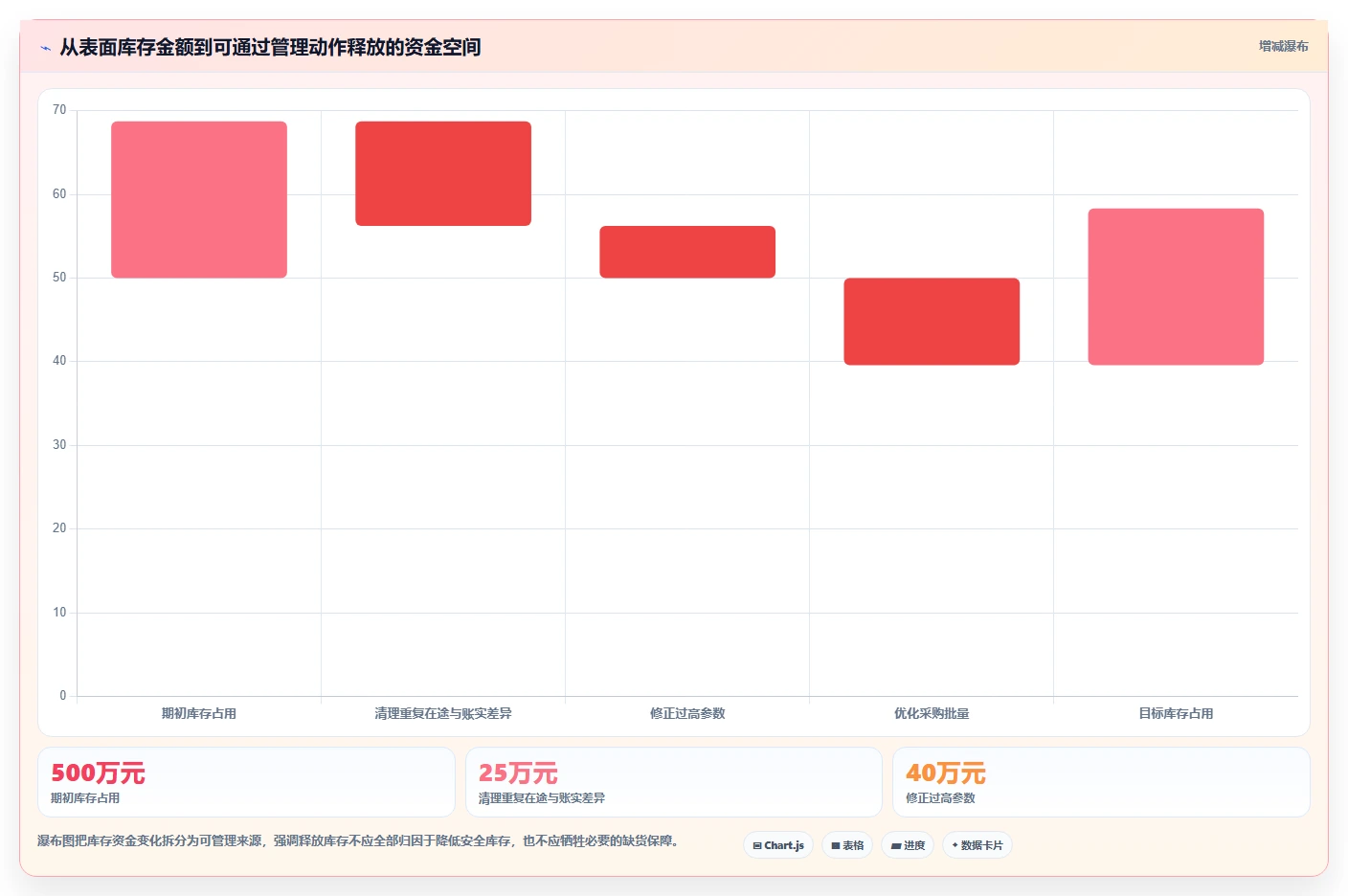This screenshot has height=896, width=1348.
Task: Click the 进度 tag
Action: 908,845
